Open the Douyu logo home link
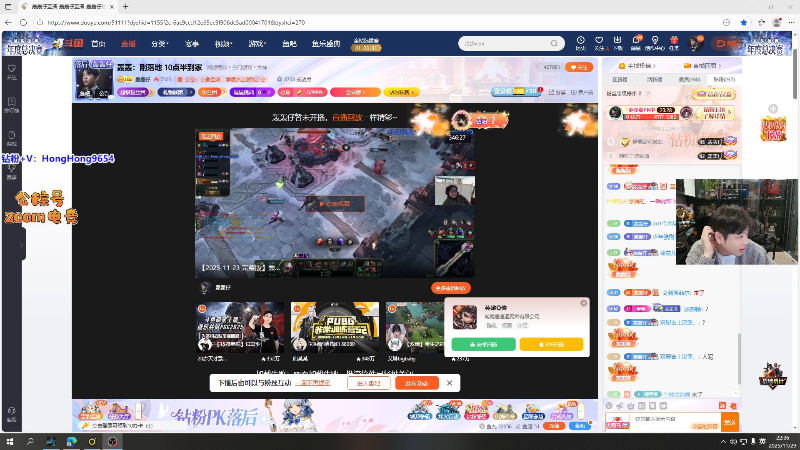Screen dimensions: 800x450 tap(67, 43)
